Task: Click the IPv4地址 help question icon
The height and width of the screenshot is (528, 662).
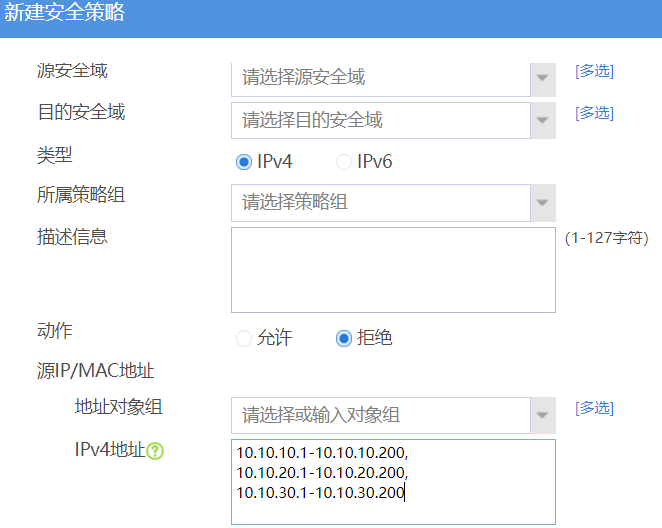Action: coord(155,451)
